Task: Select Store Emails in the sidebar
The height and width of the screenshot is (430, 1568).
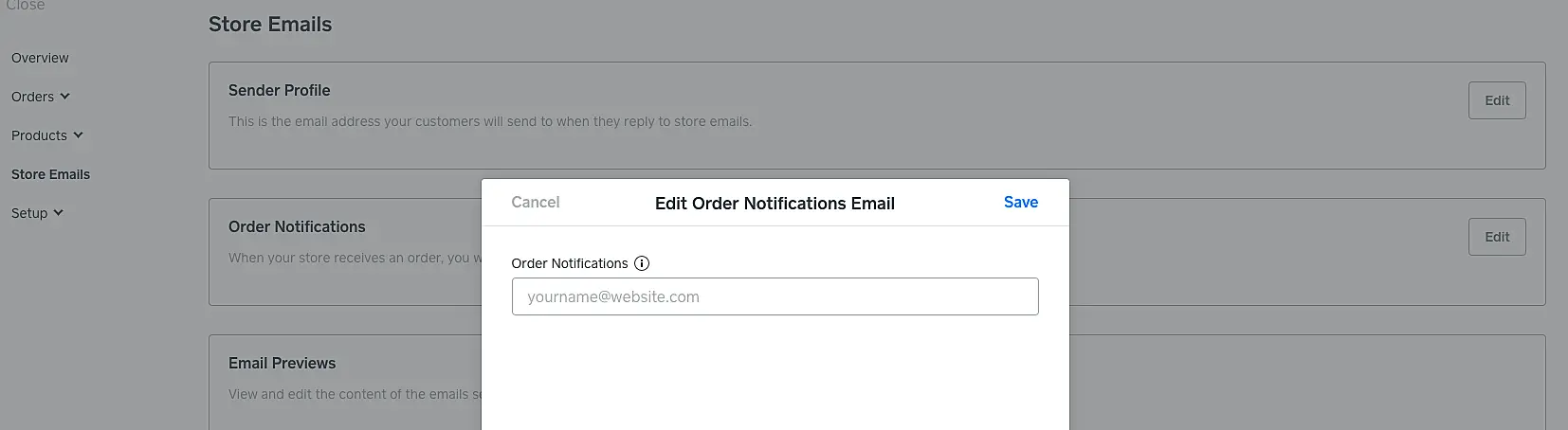Action: [x=50, y=174]
